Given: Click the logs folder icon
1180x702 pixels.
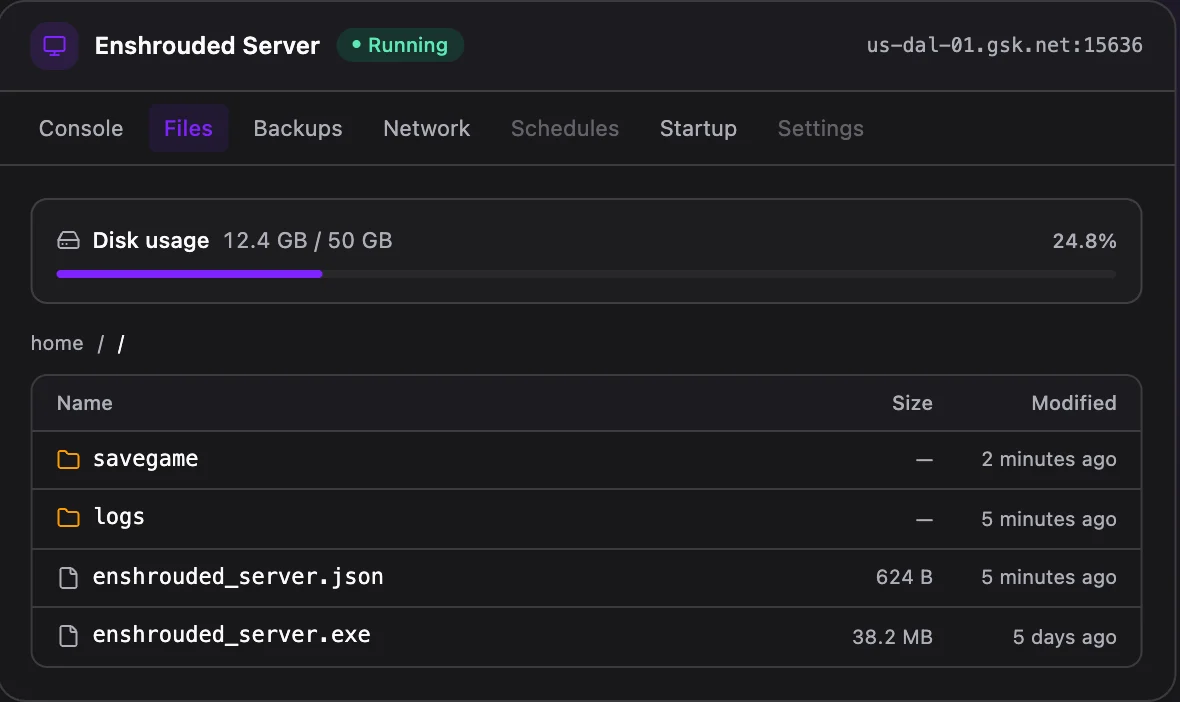Looking at the screenshot, I should (68, 518).
